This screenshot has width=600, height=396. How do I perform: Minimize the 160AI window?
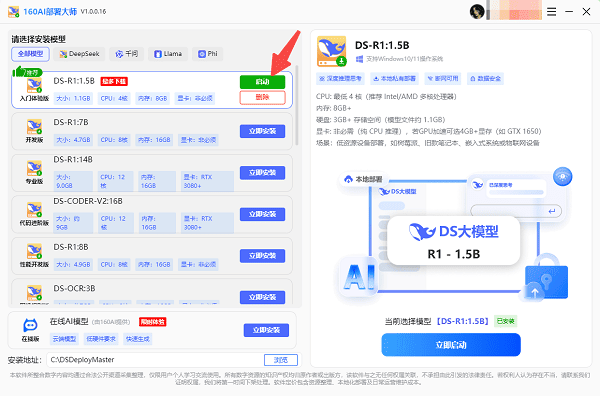click(x=569, y=12)
